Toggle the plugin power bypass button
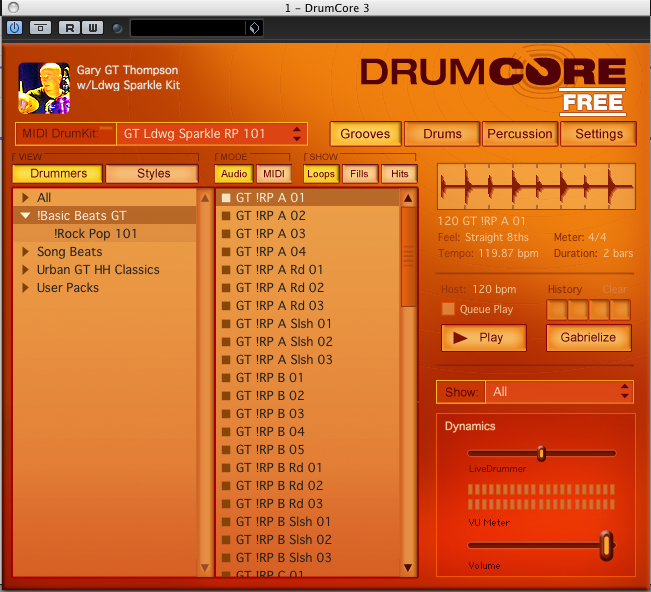 click(x=15, y=28)
